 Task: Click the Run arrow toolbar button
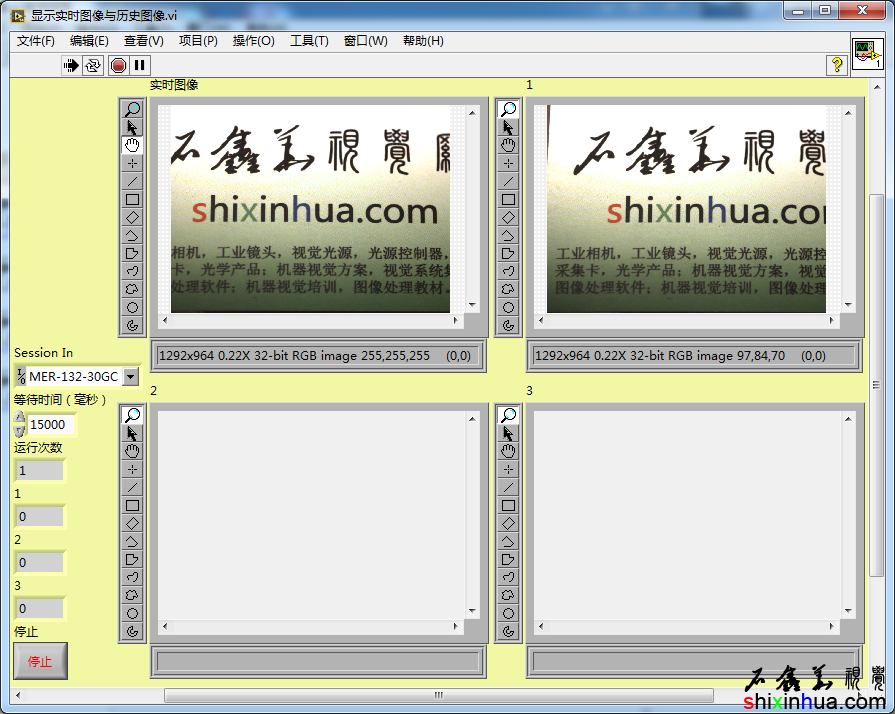[71, 66]
